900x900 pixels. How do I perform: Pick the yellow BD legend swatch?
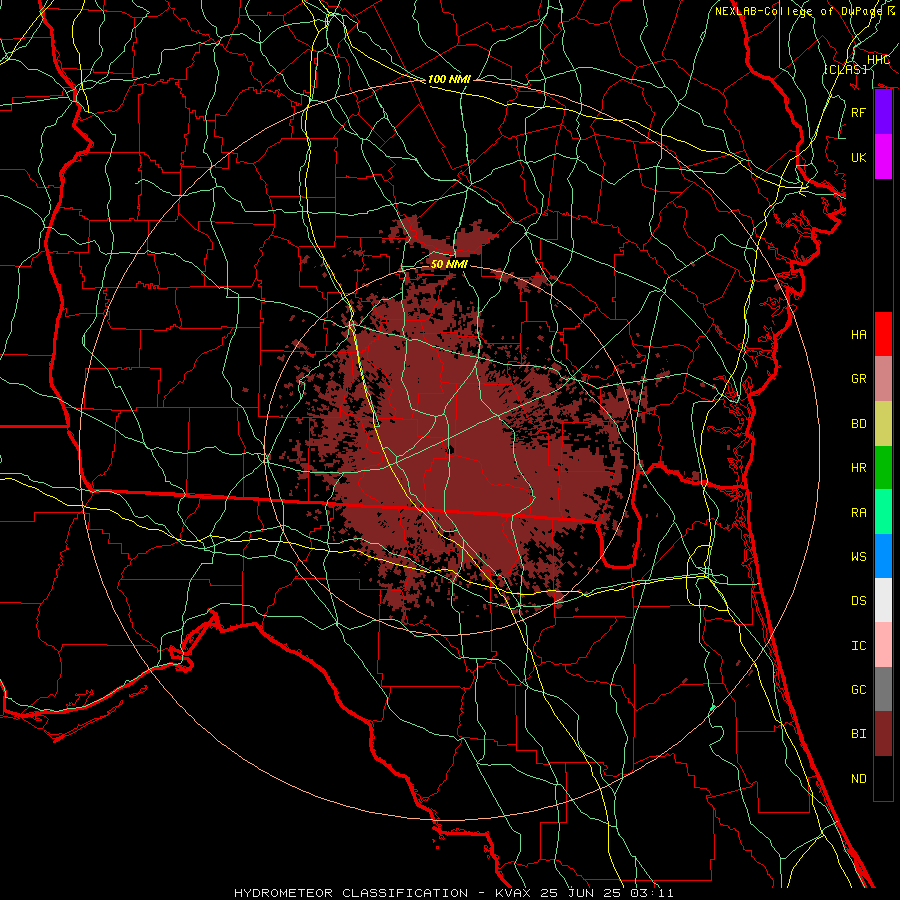pos(883,423)
